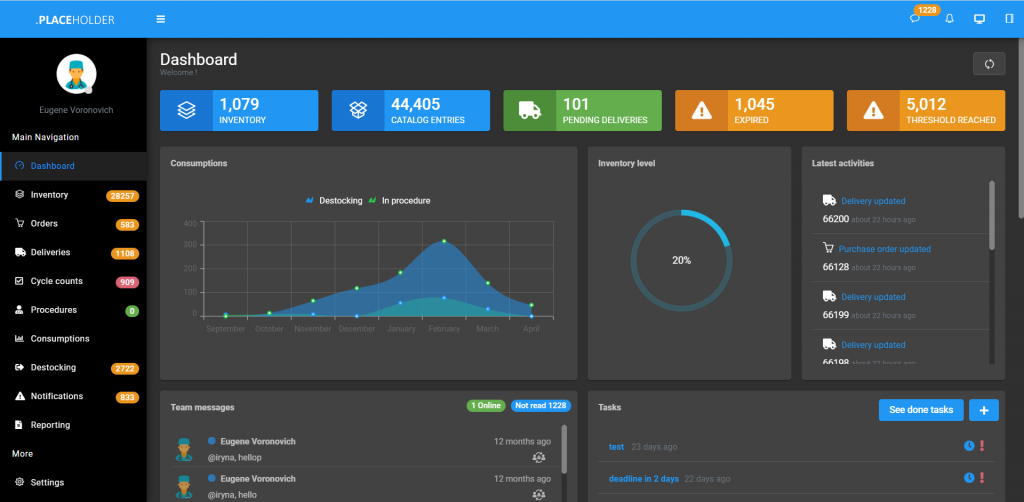
Task: Toggle In procedure series in chart legend
Action: point(400,201)
